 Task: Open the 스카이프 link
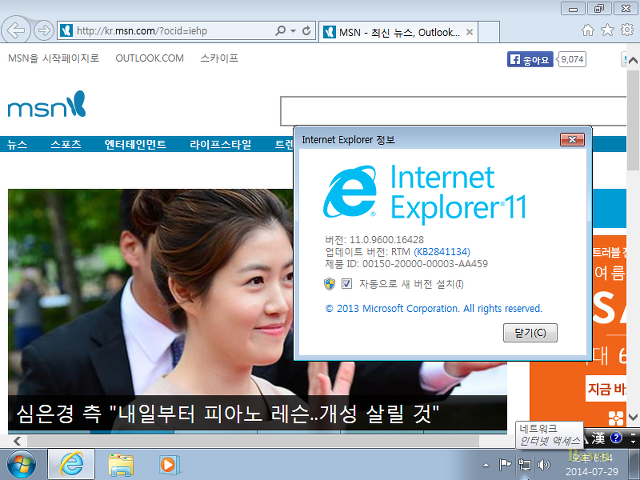[x=219, y=58]
